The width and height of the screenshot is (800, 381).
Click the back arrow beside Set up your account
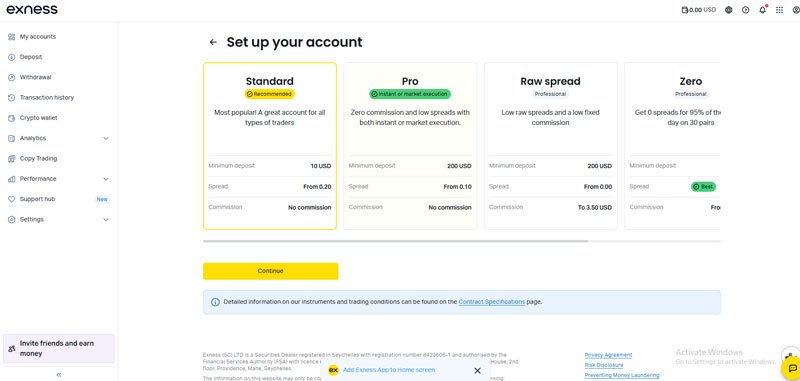click(x=213, y=42)
